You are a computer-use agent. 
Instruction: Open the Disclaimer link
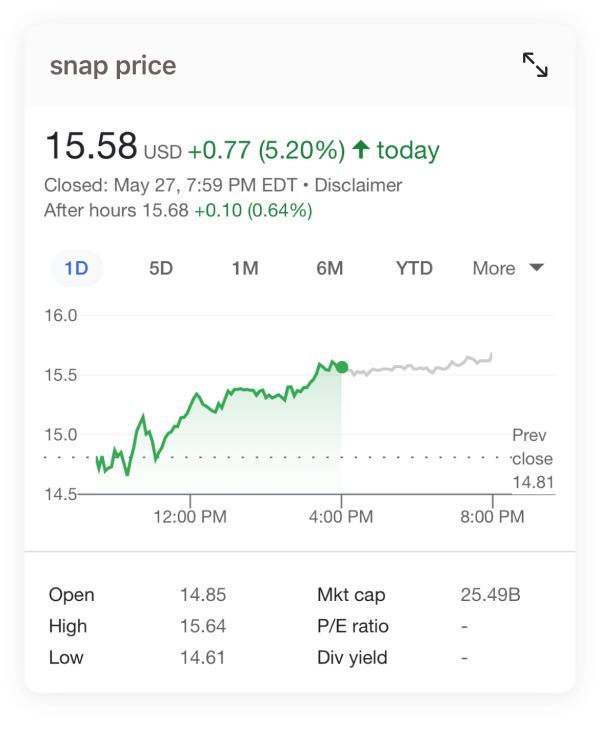tap(358, 185)
